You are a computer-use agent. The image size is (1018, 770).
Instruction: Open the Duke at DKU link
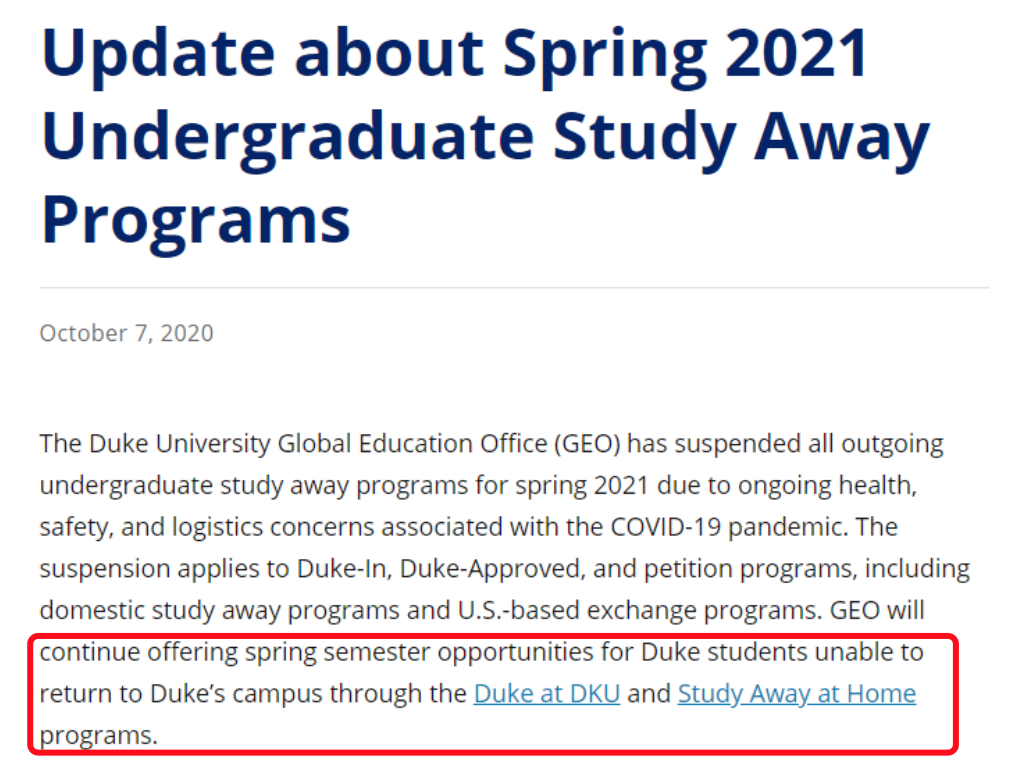click(x=547, y=693)
